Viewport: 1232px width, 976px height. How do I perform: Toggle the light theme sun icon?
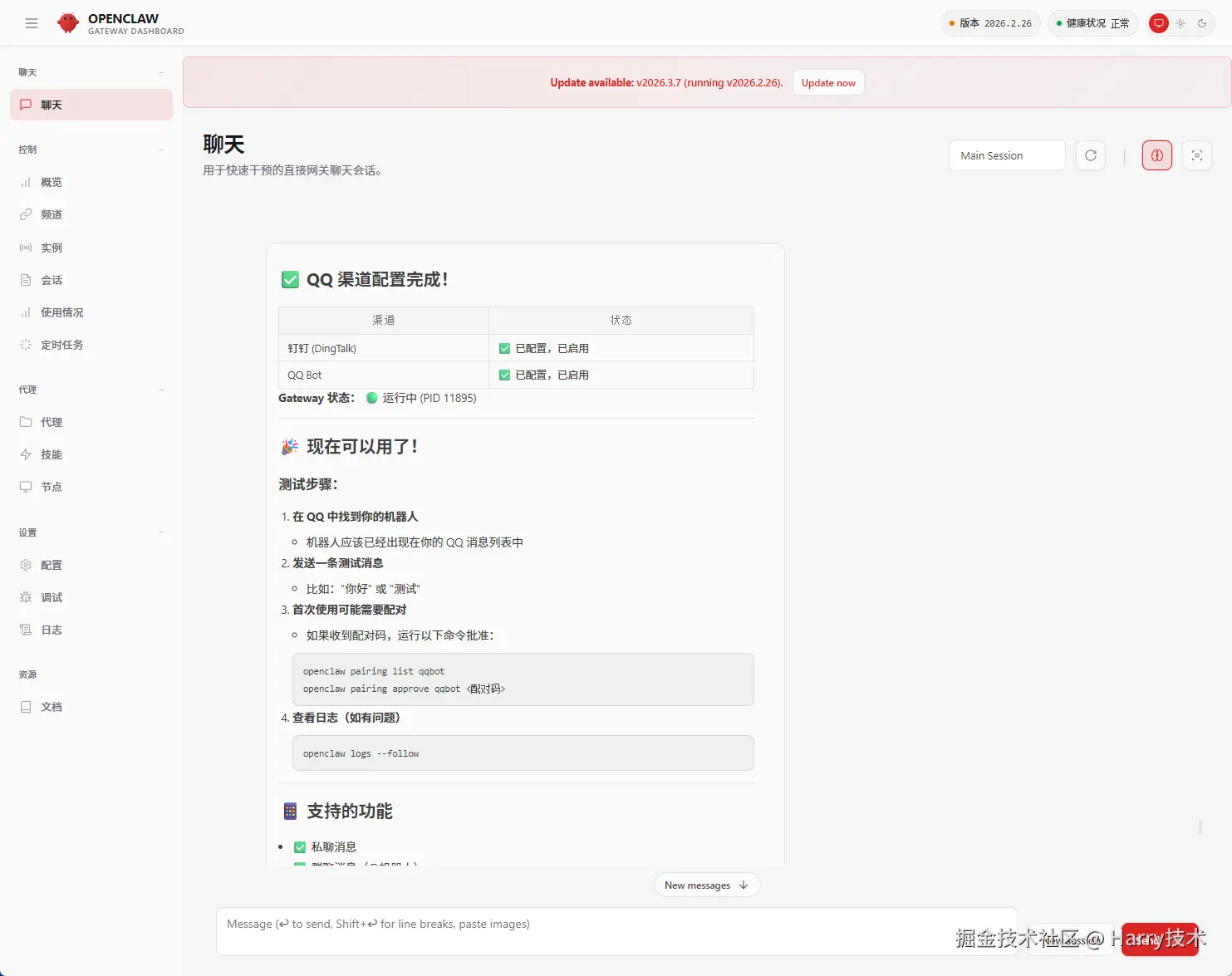[x=1180, y=23]
